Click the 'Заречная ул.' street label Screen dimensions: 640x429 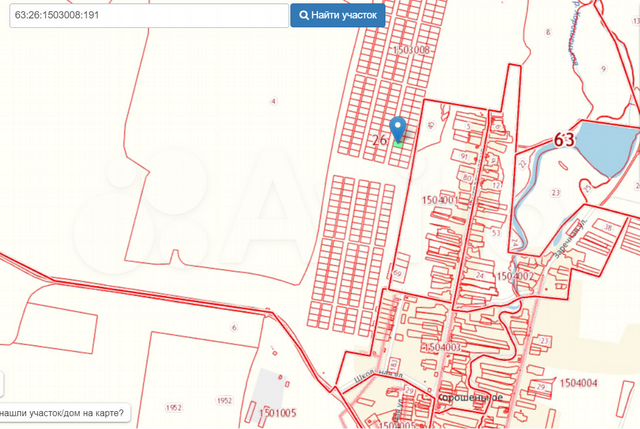click(570, 238)
